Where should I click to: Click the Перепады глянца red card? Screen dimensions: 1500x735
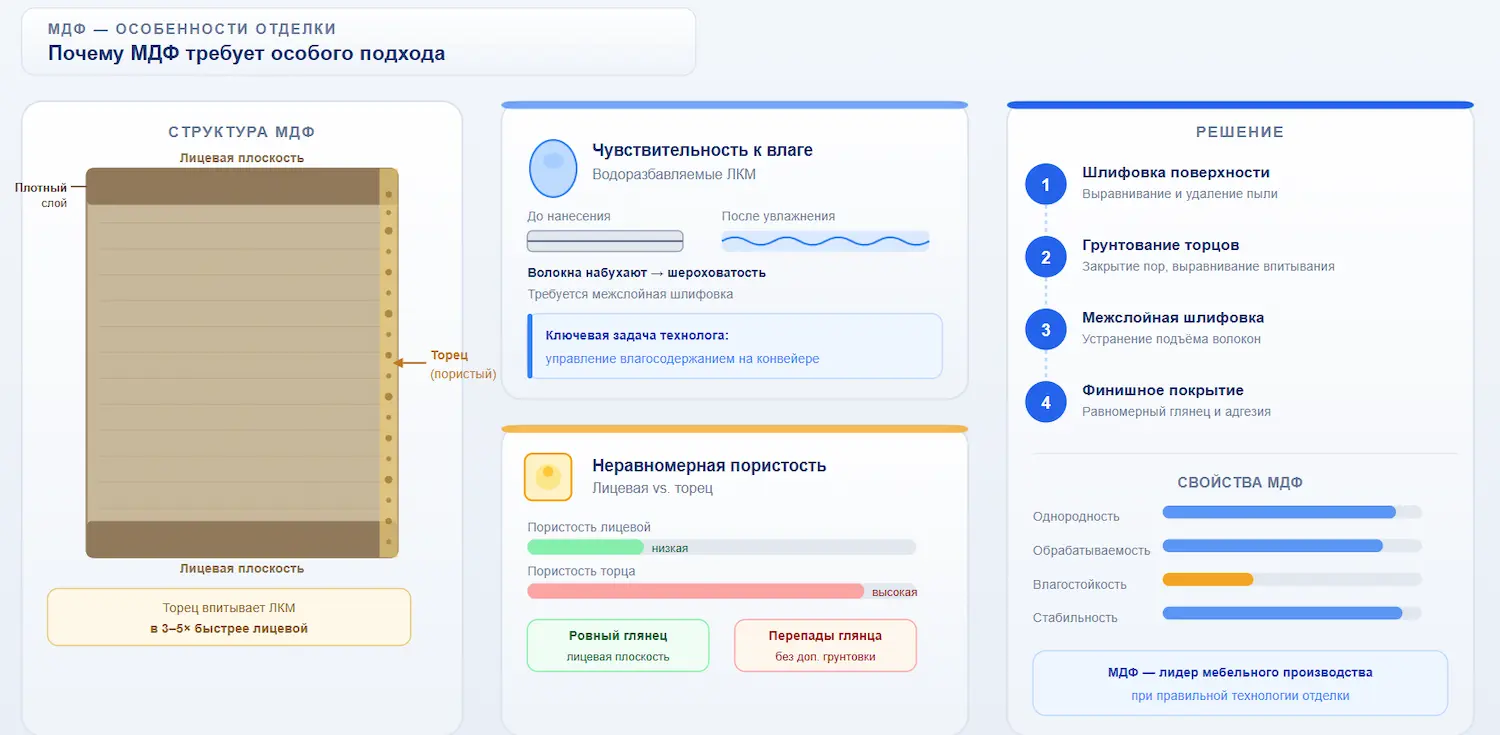click(x=825, y=645)
